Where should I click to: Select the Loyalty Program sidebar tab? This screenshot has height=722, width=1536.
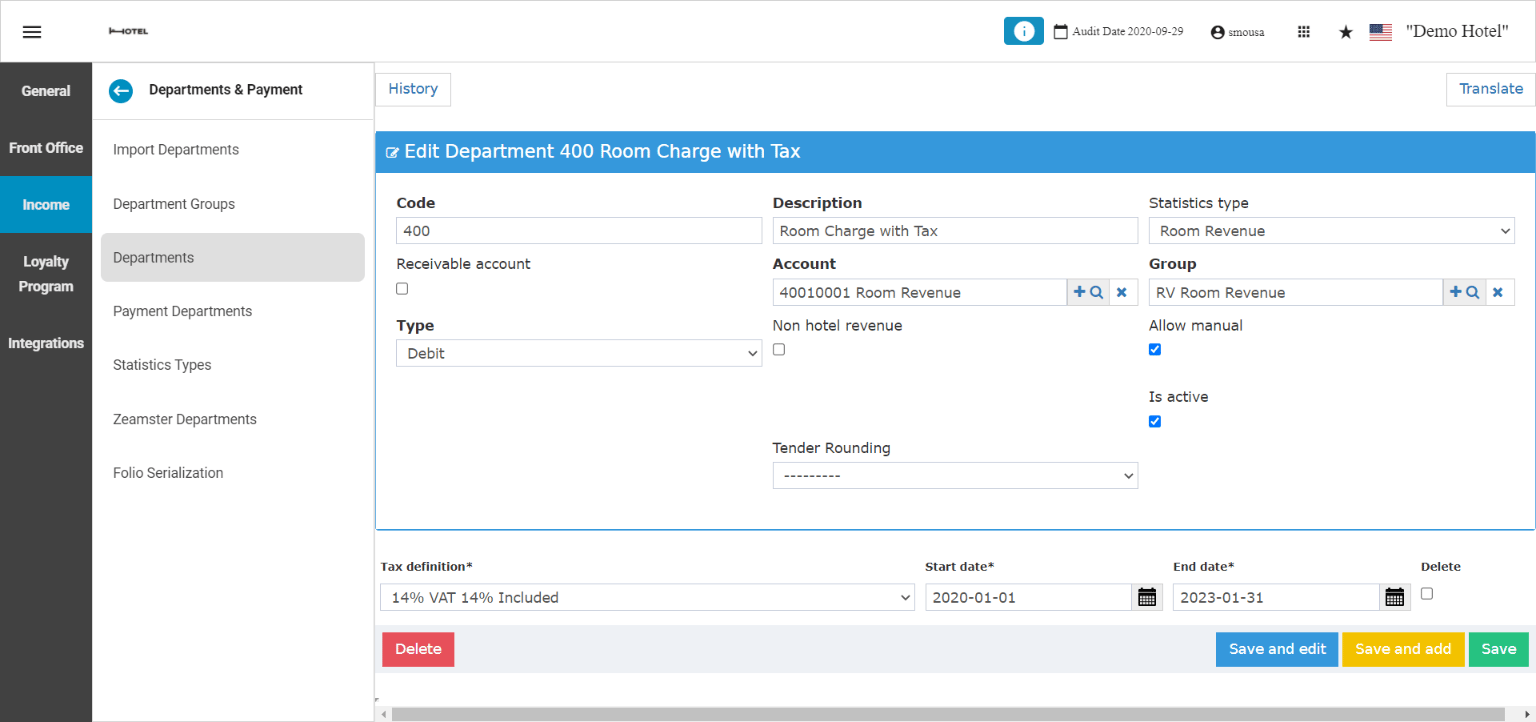[x=46, y=274]
